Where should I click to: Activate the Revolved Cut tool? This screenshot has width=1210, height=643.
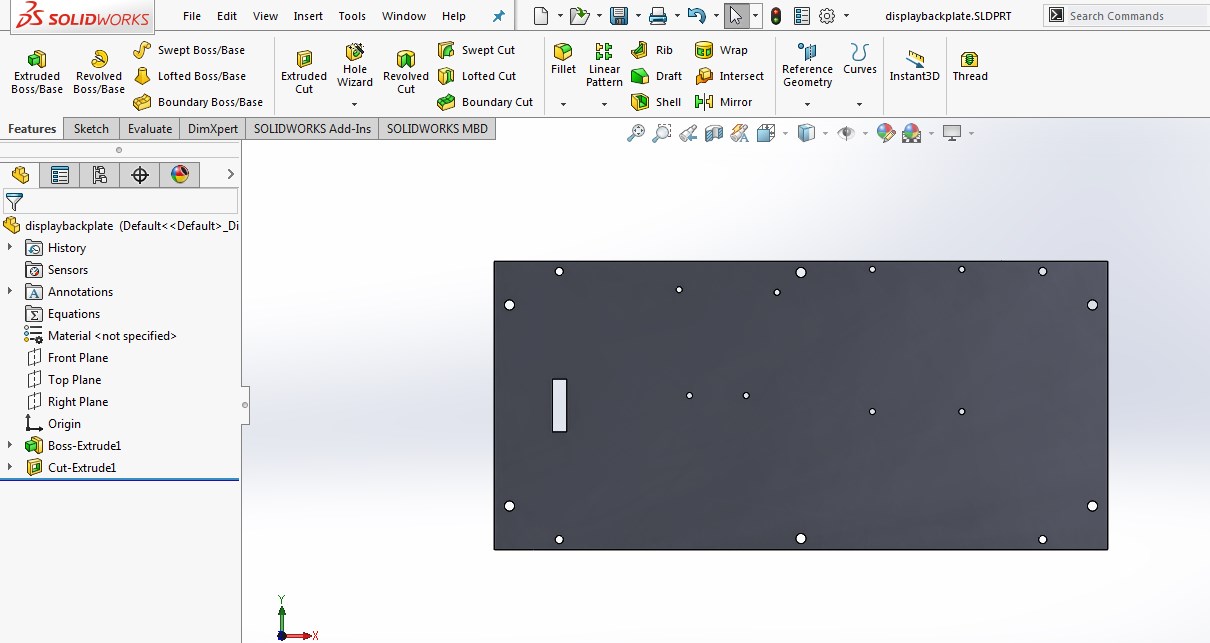406,72
